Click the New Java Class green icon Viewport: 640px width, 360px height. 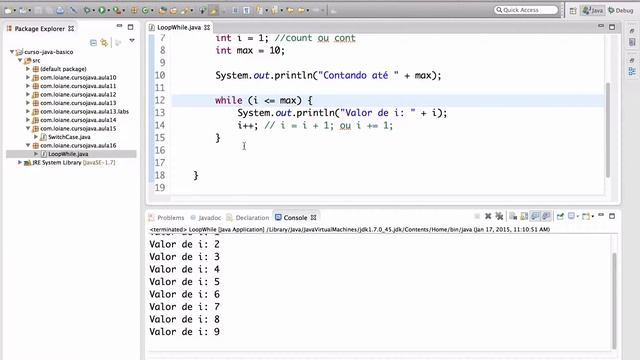tap(145, 10)
